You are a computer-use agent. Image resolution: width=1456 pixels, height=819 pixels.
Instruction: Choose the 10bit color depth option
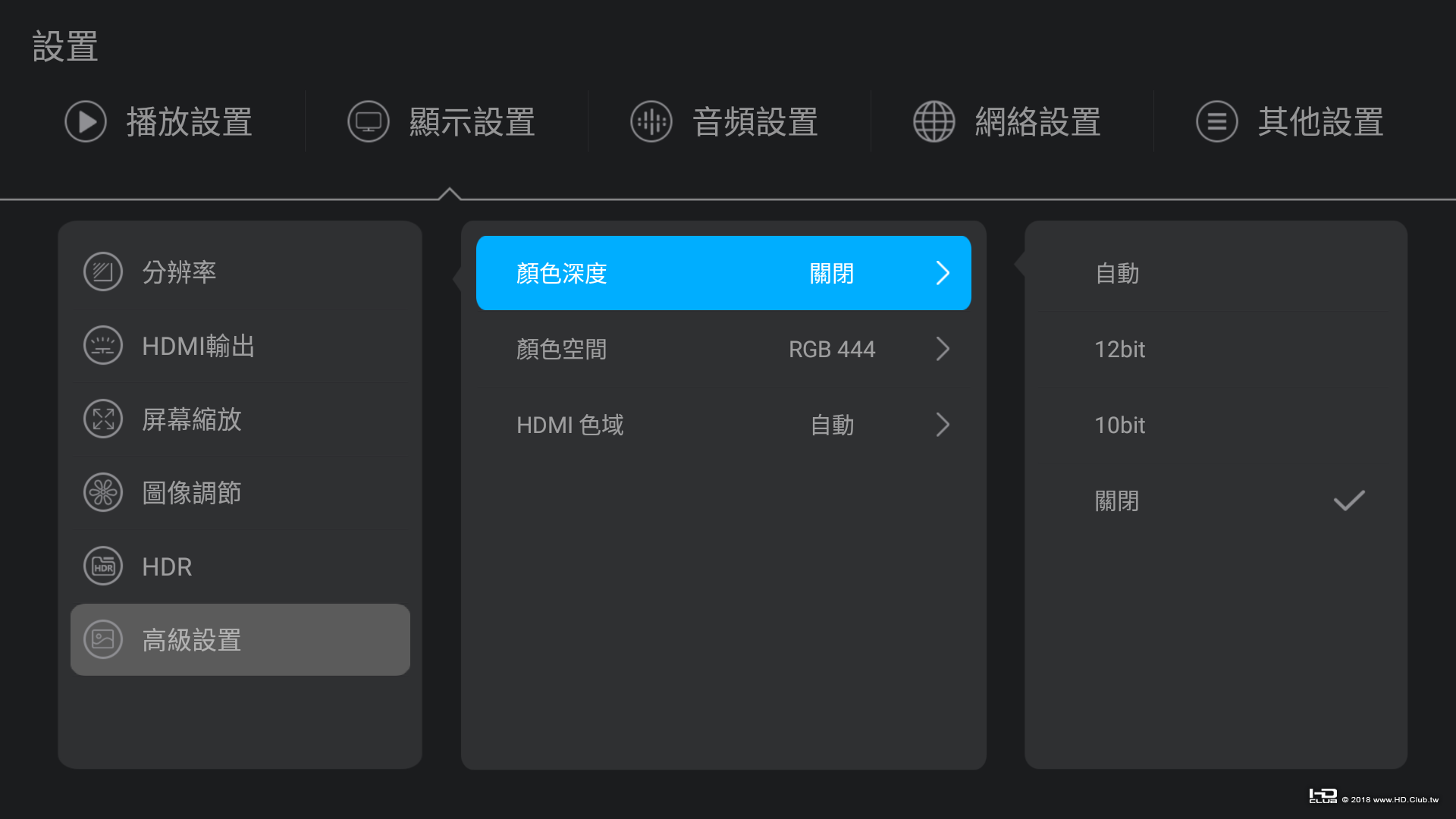point(1216,425)
